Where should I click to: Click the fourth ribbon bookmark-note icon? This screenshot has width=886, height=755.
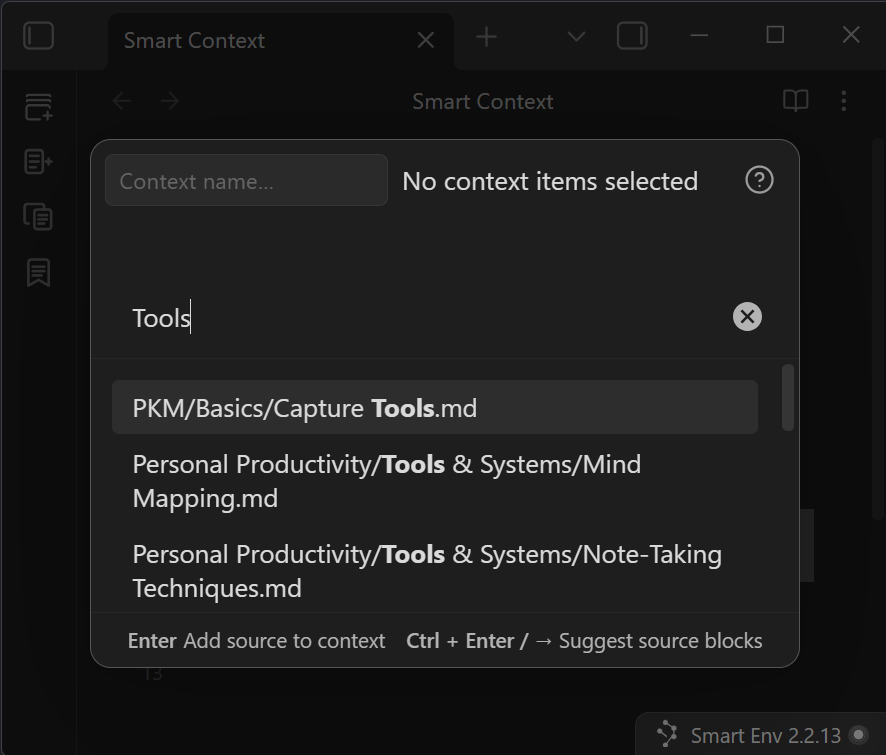pos(38,272)
